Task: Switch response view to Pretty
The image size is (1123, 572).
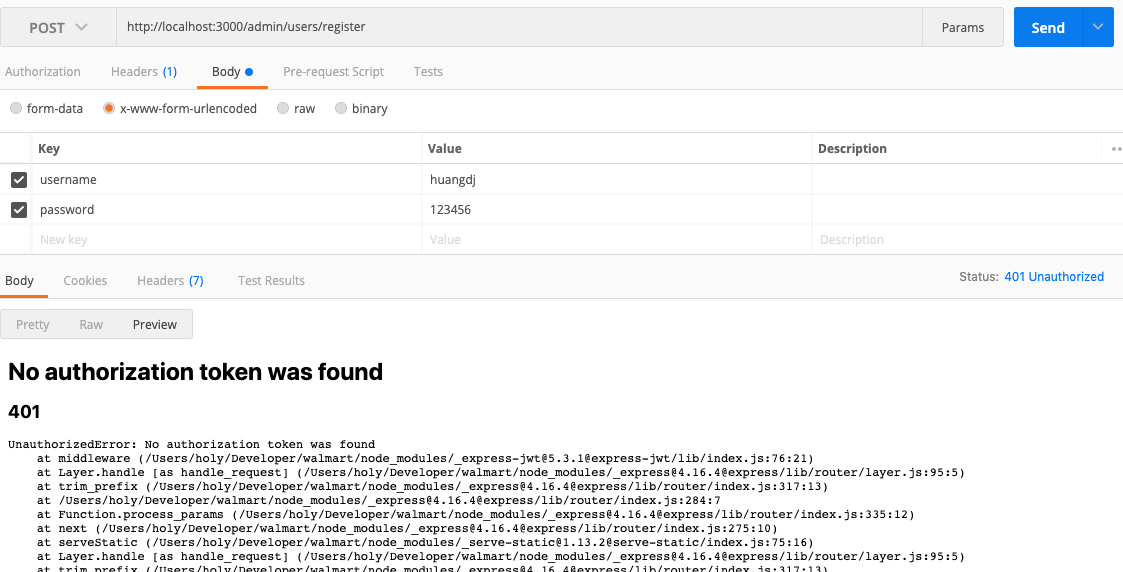Action: point(33,325)
